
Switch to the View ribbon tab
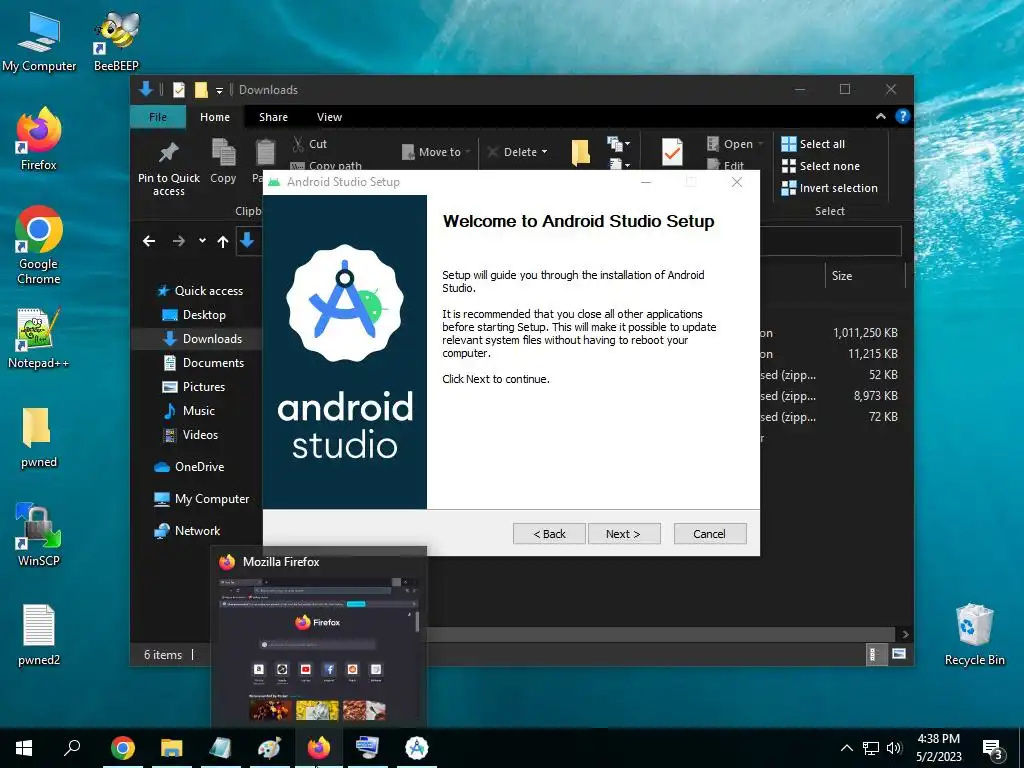[329, 117]
